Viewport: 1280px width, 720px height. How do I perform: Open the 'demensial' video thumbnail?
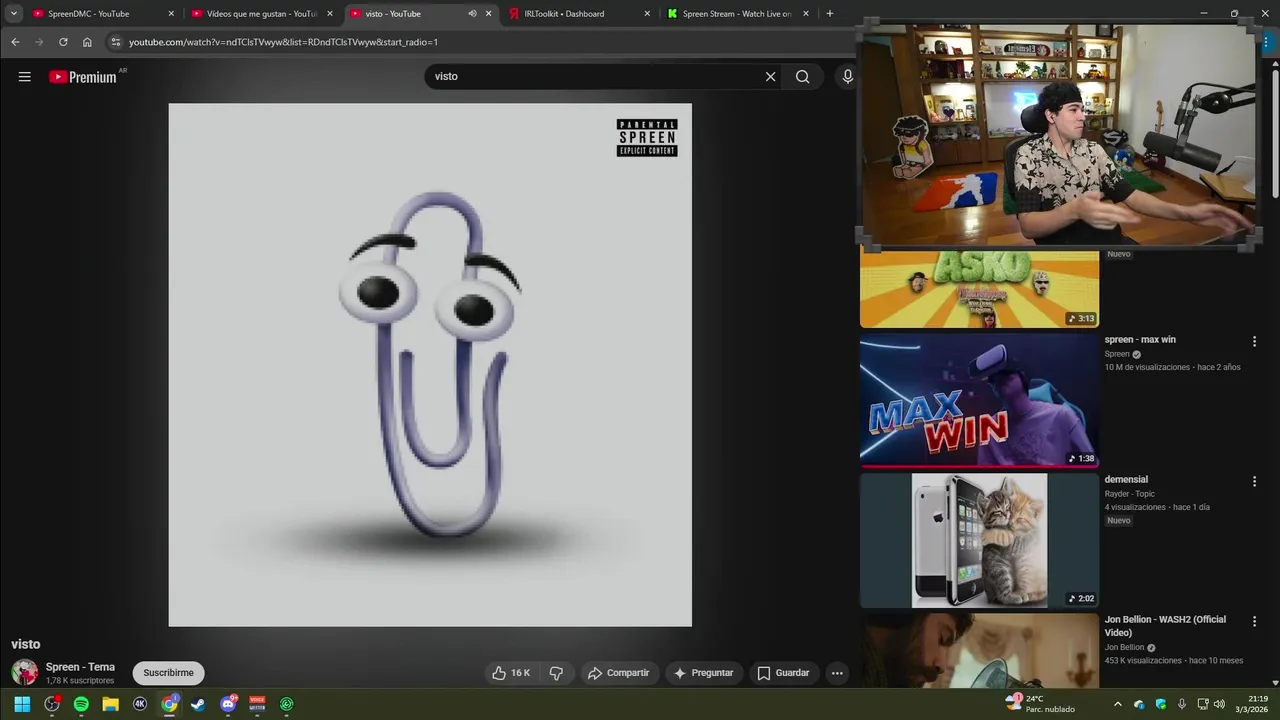pos(979,540)
